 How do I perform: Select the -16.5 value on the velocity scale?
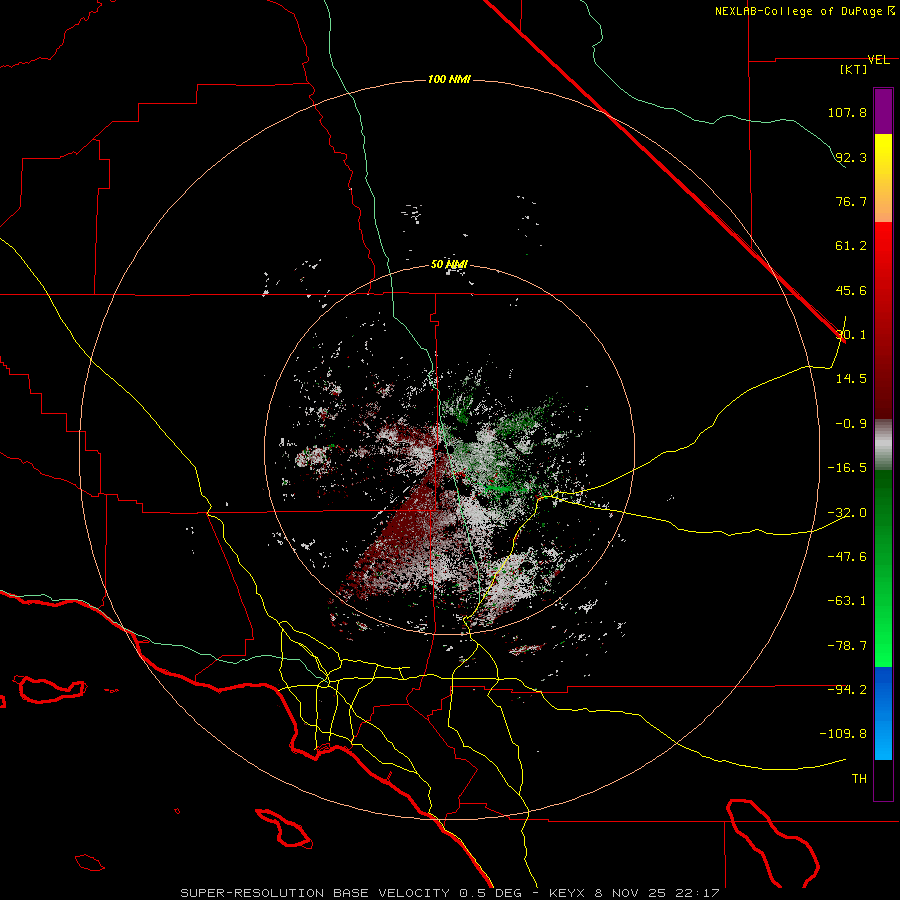847,468
